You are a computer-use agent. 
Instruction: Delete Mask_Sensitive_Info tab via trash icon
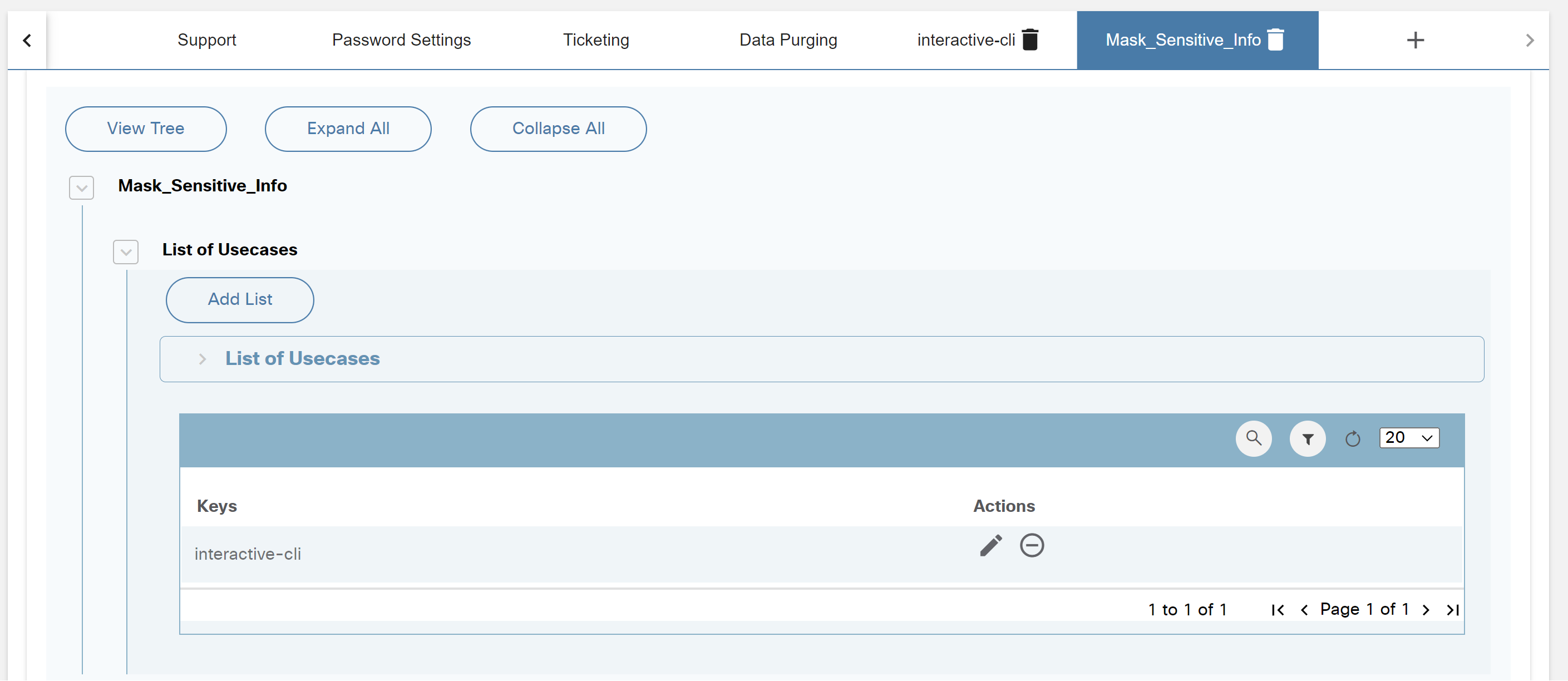tap(1276, 40)
